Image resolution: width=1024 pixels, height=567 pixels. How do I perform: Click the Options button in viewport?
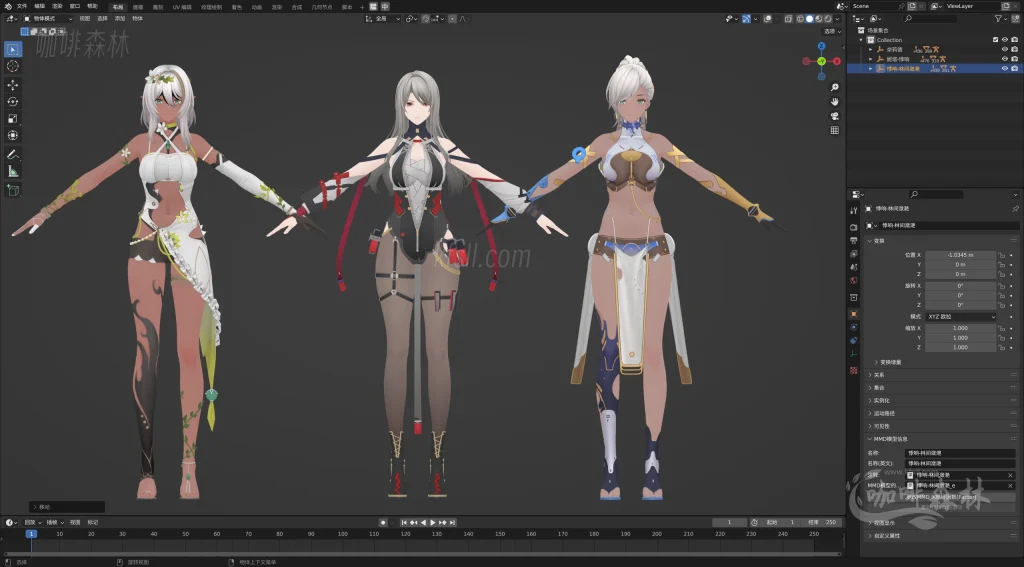(x=830, y=31)
